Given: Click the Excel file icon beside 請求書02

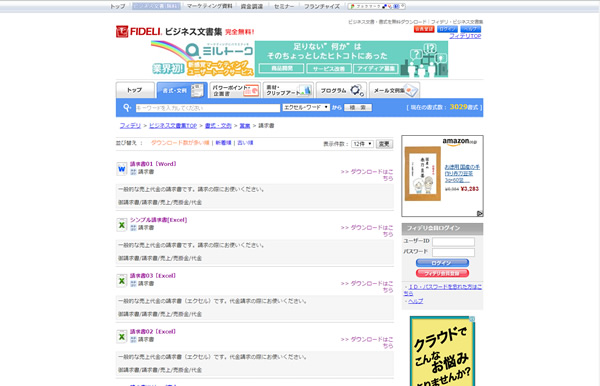Looking at the screenshot, I should tap(122, 337).
